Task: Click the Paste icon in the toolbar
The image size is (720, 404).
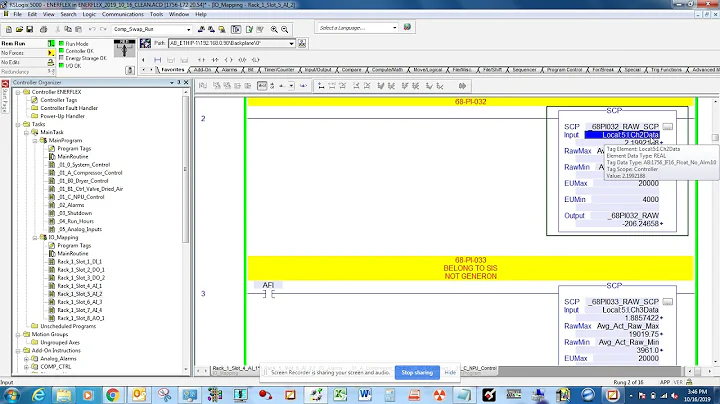Action: 78,29
